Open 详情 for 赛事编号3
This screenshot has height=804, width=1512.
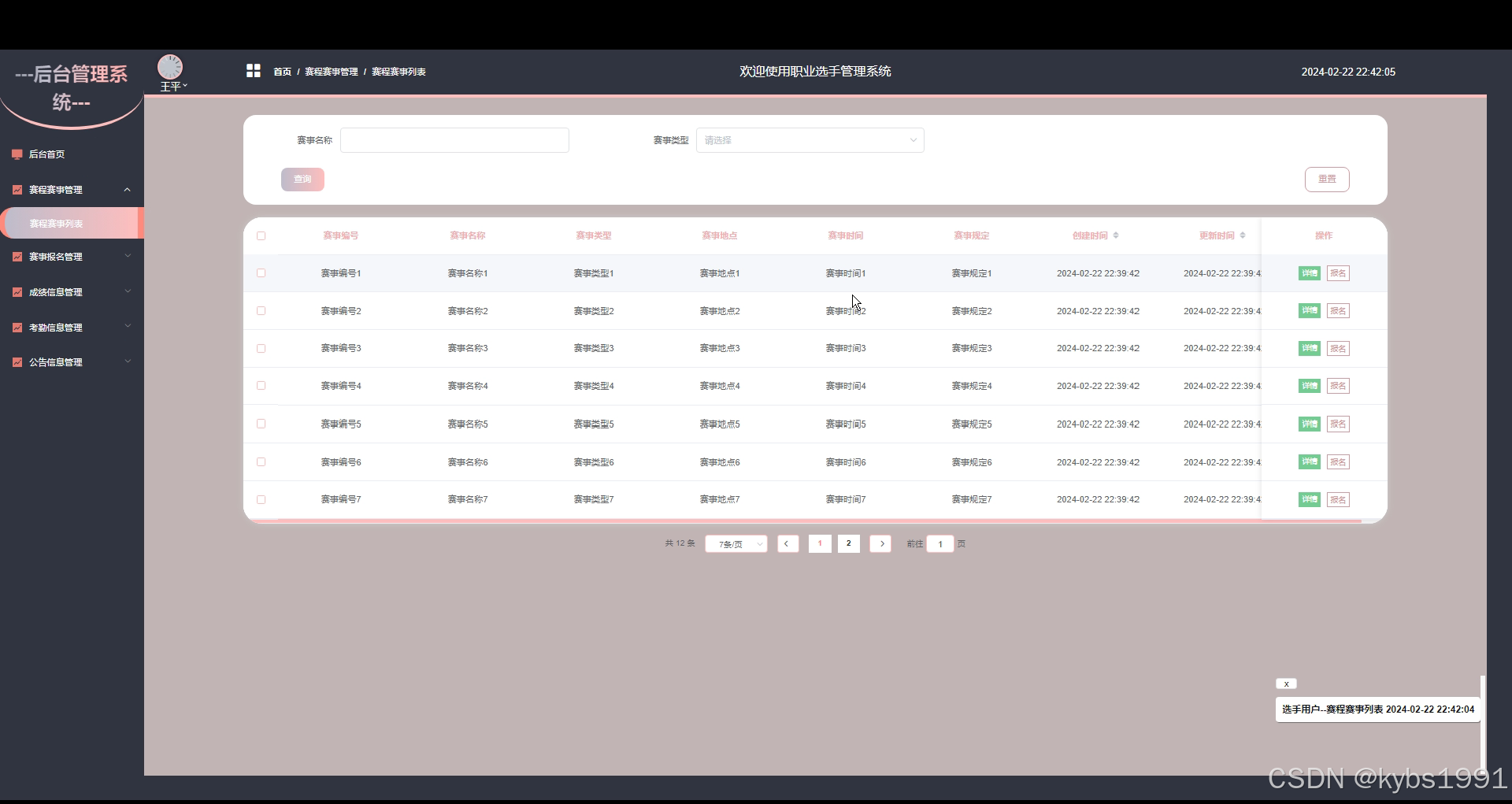[1309, 348]
